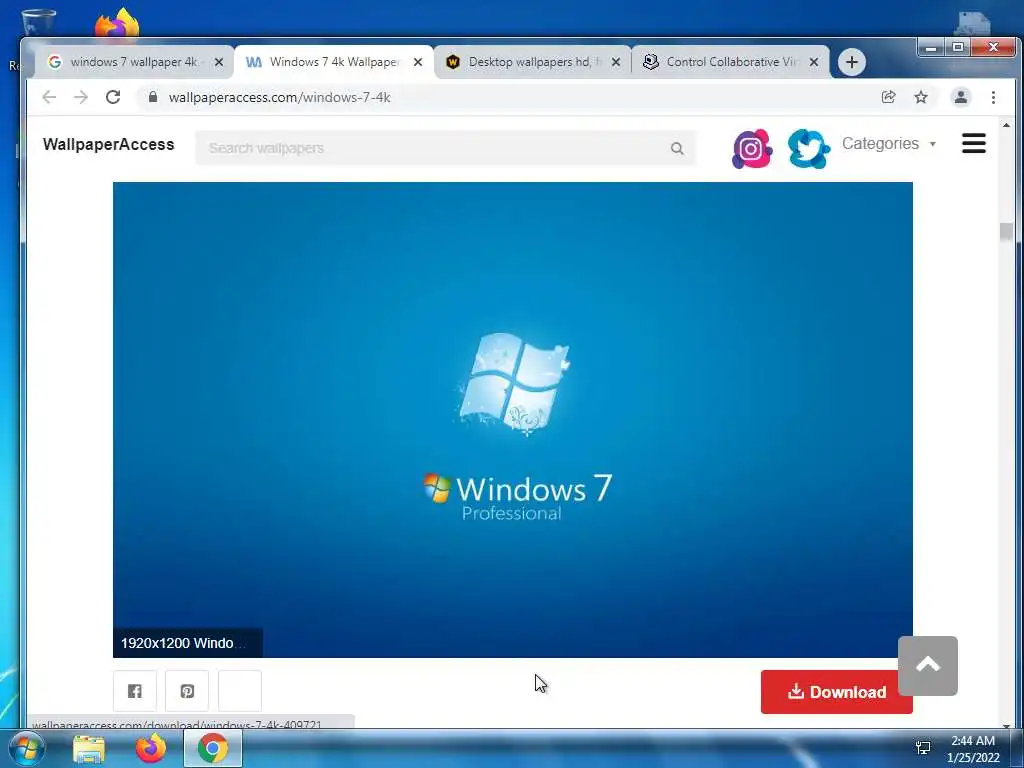Image resolution: width=1024 pixels, height=768 pixels.
Task: Click the browser back arrow
Action: pyautogui.click(x=49, y=97)
